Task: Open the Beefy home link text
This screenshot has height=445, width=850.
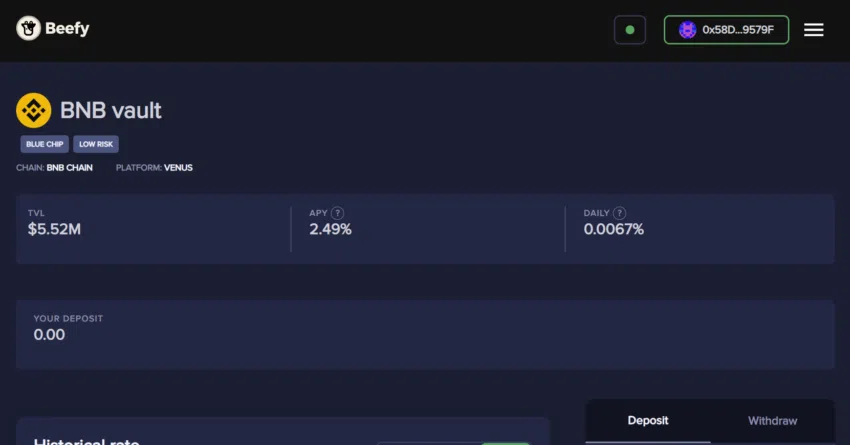Action: click(x=67, y=28)
